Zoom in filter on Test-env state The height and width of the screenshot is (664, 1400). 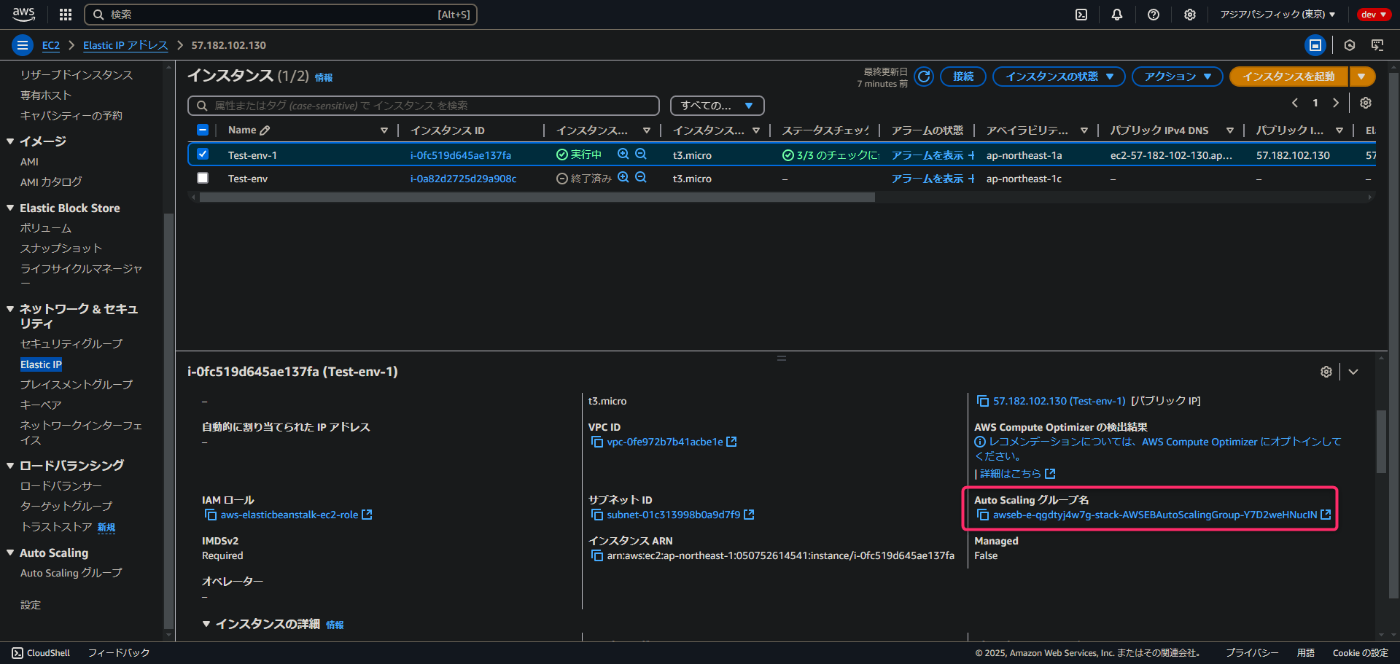[x=623, y=177]
